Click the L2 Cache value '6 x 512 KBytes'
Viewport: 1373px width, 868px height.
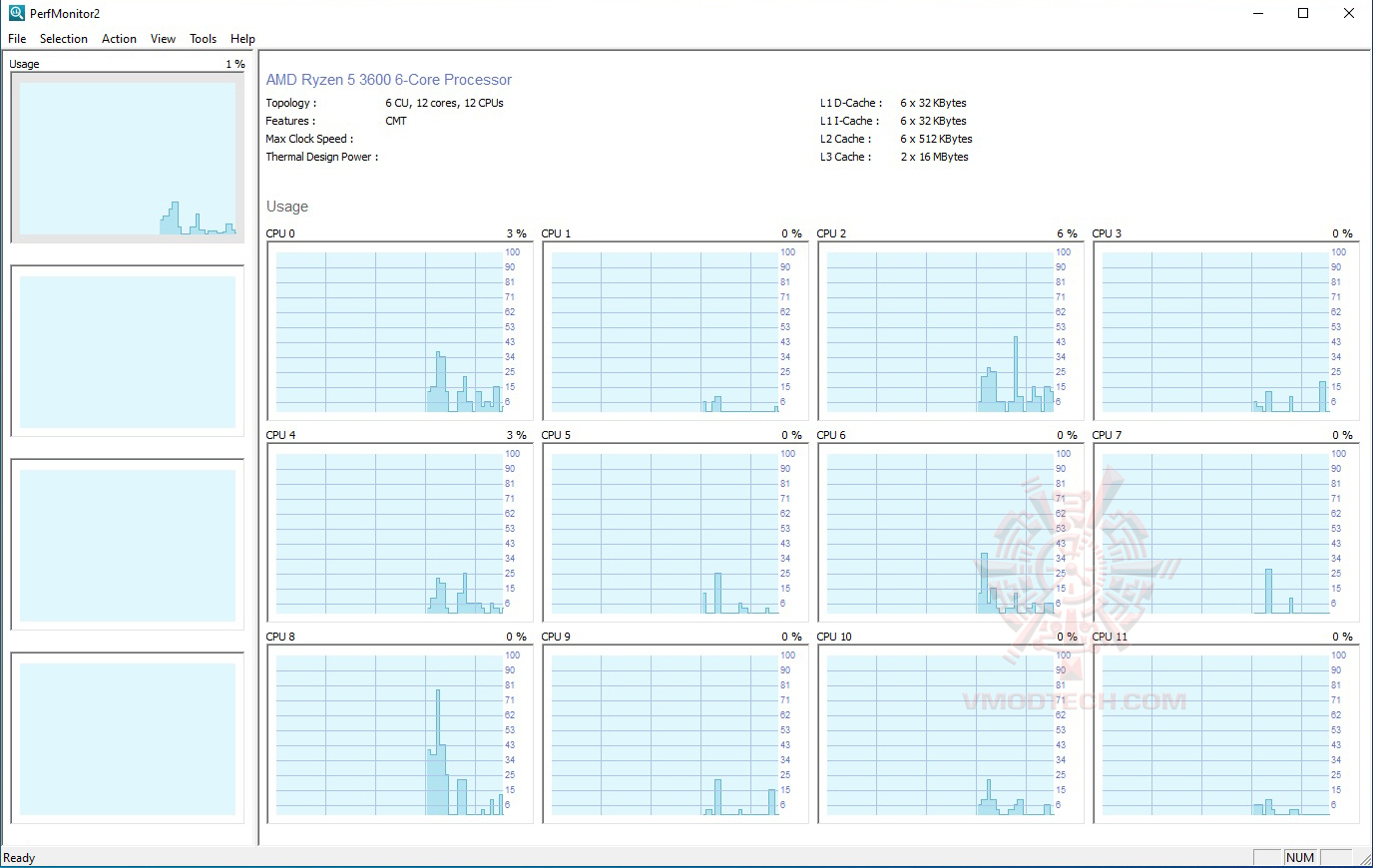tap(936, 139)
